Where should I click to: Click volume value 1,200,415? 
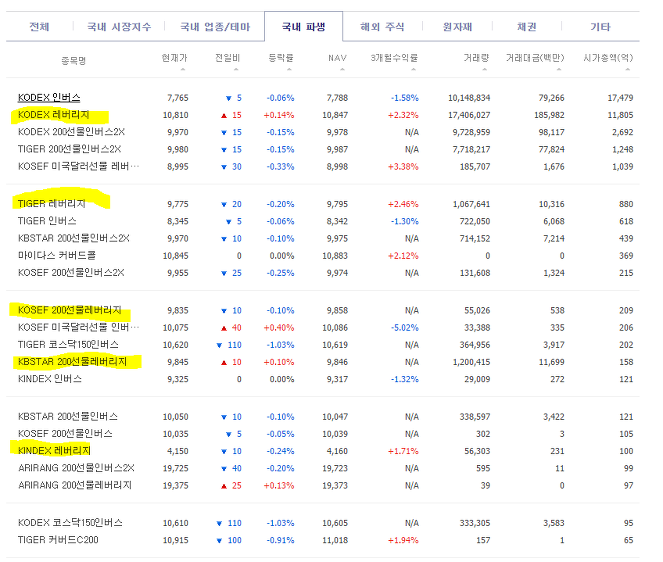point(471,362)
